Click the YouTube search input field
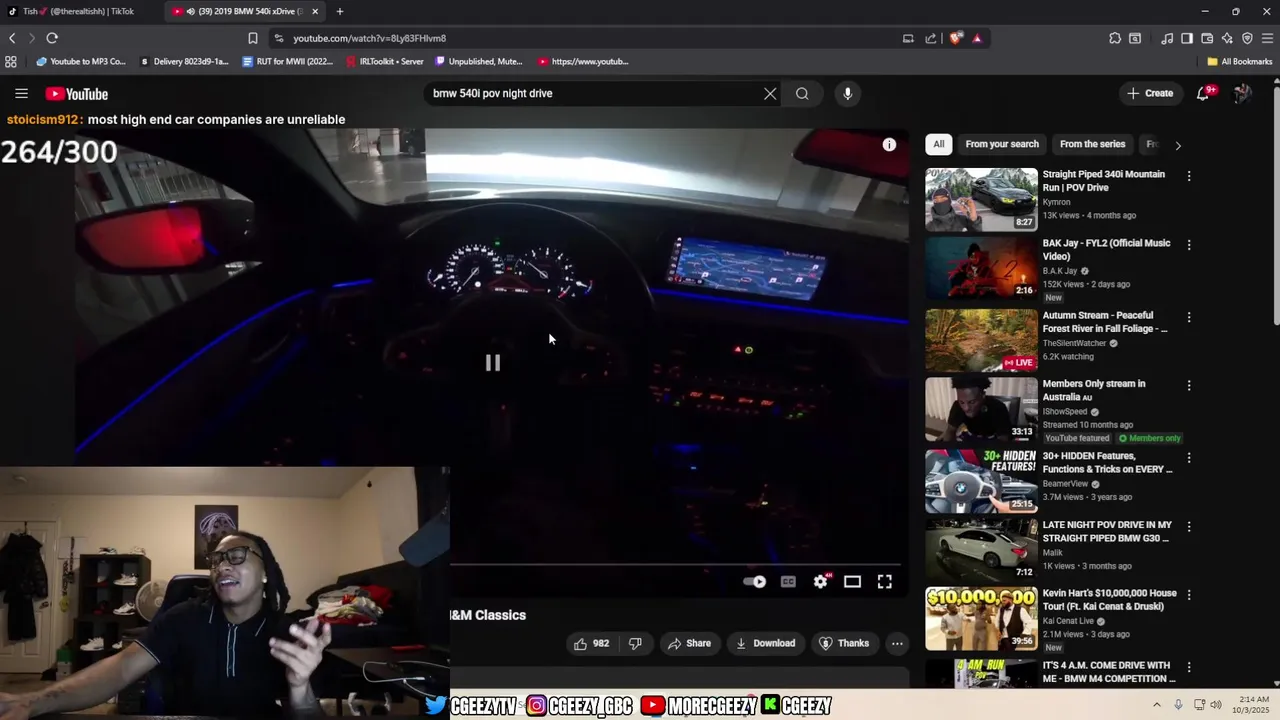The image size is (1280, 720). click(x=595, y=93)
